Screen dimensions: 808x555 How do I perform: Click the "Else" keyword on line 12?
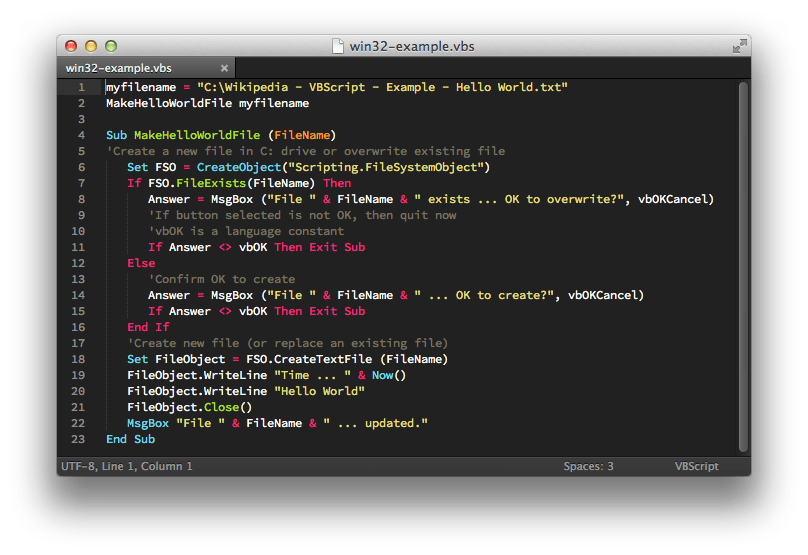coord(141,263)
